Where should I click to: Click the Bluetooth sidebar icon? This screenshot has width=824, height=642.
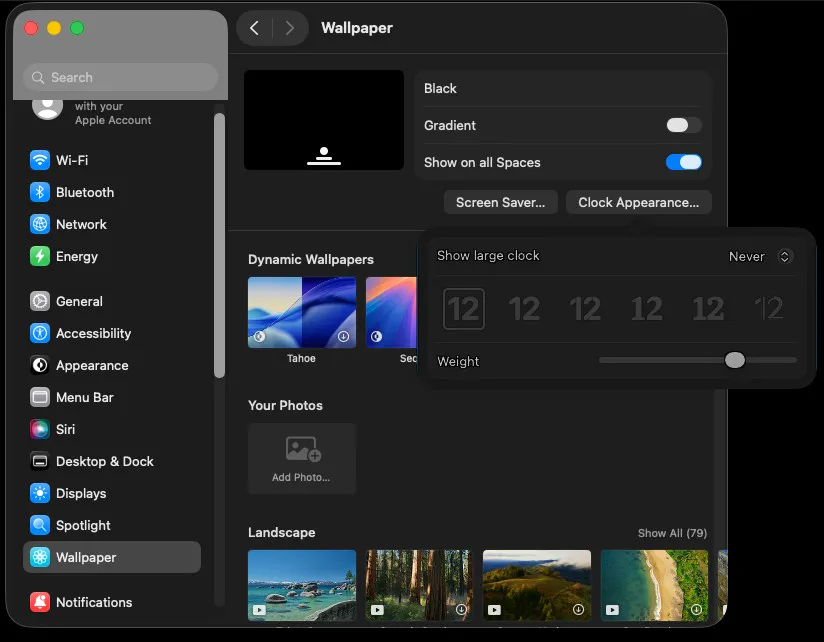click(40, 192)
